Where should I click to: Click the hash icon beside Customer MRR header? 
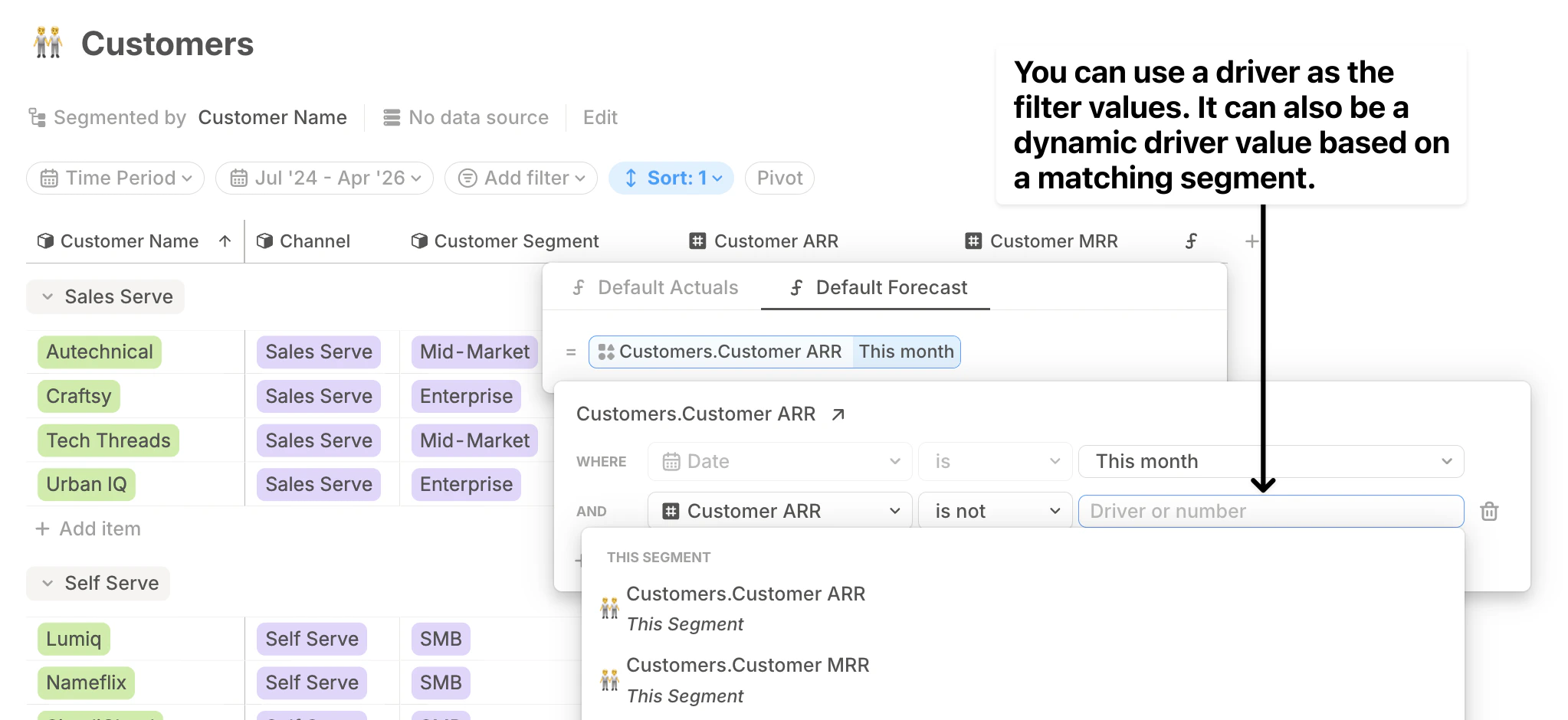click(x=973, y=241)
